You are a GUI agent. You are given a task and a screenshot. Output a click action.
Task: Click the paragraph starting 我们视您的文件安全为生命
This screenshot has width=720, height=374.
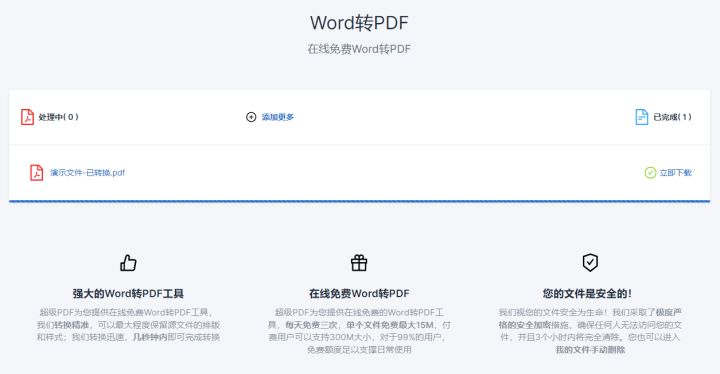point(590,331)
